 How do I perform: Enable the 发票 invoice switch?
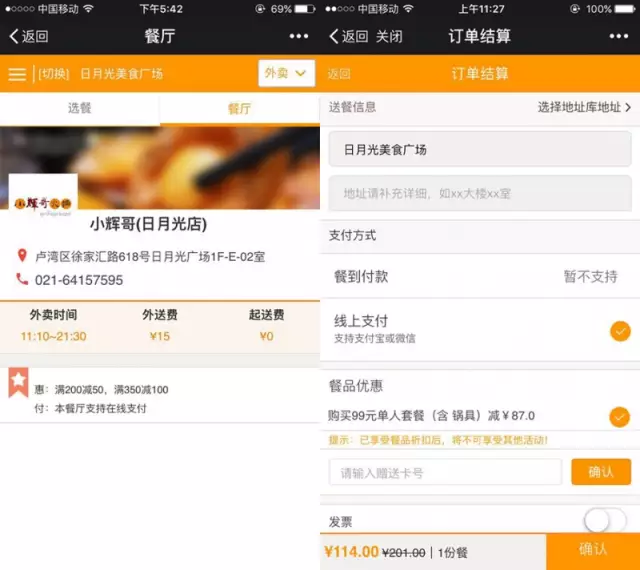pos(604,520)
